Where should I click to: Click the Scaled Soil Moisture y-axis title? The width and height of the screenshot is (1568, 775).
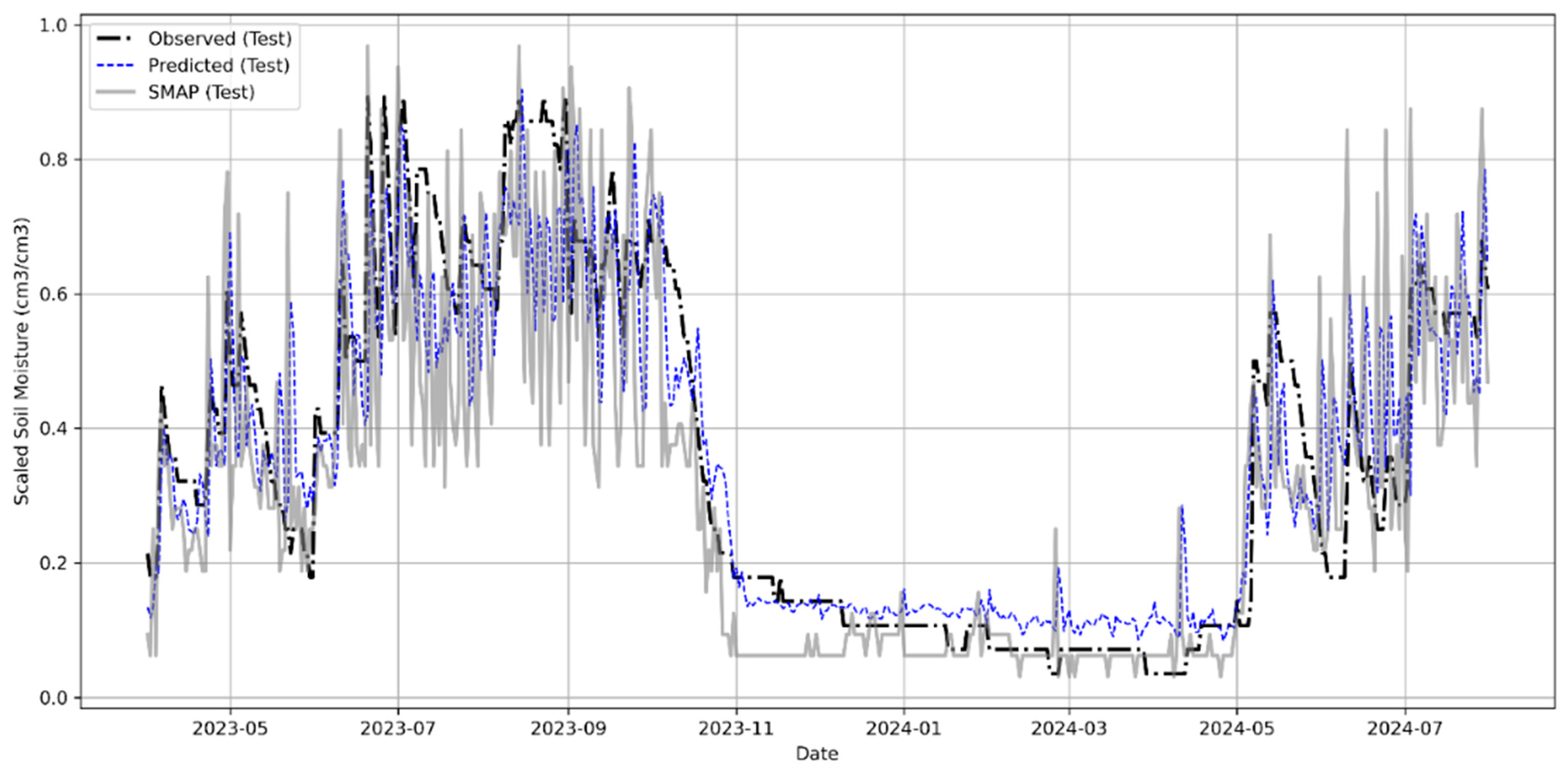coord(22,361)
